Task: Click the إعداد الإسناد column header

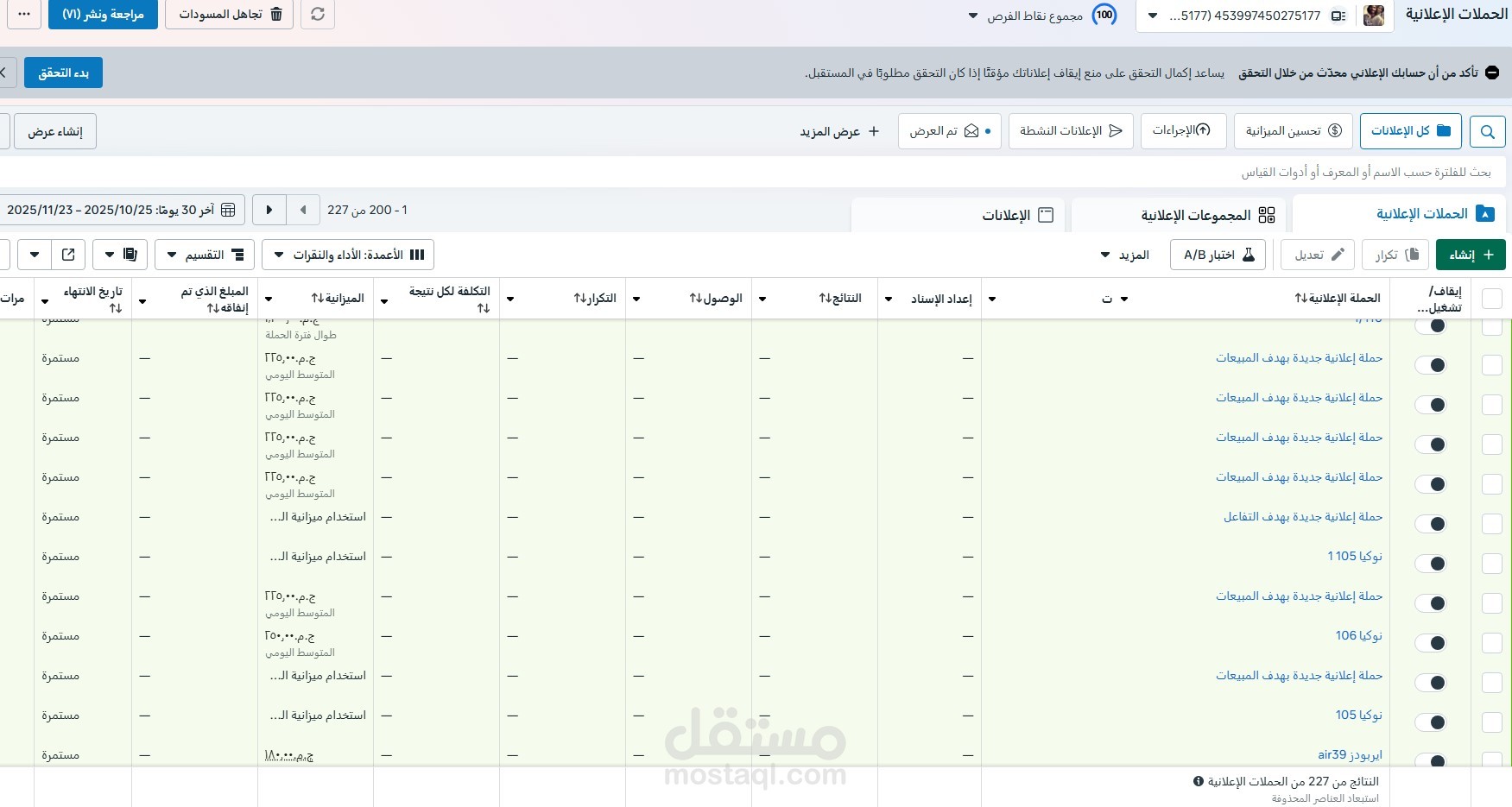Action: pos(941,299)
